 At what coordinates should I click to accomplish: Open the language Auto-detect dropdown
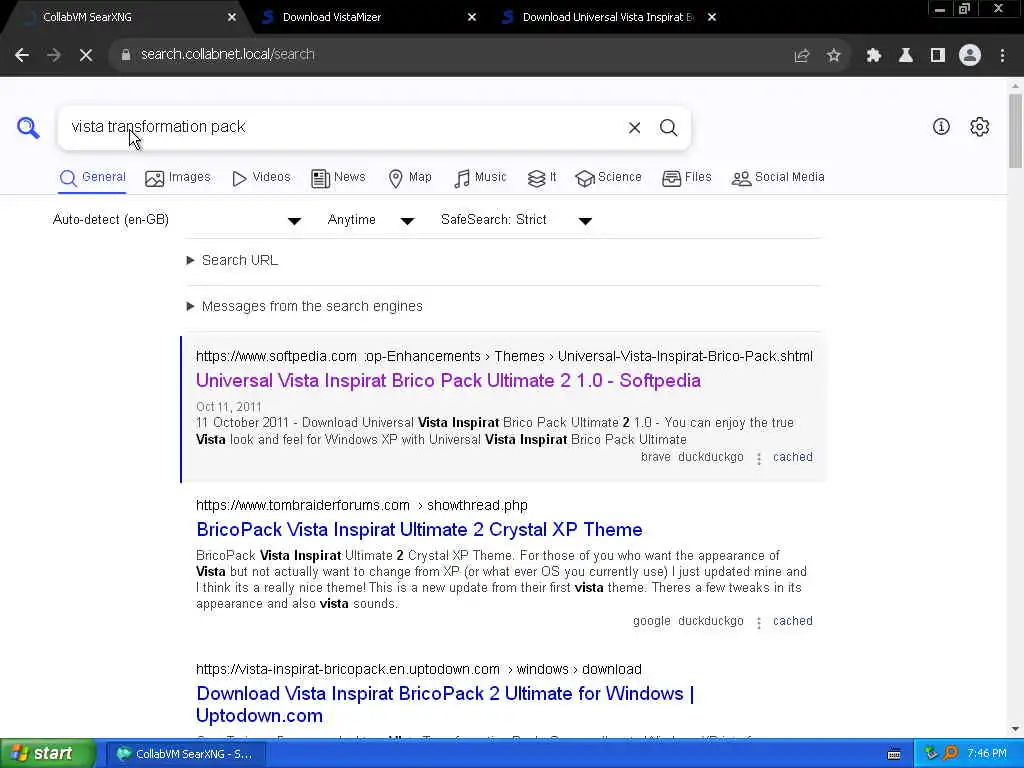point(176,220)
